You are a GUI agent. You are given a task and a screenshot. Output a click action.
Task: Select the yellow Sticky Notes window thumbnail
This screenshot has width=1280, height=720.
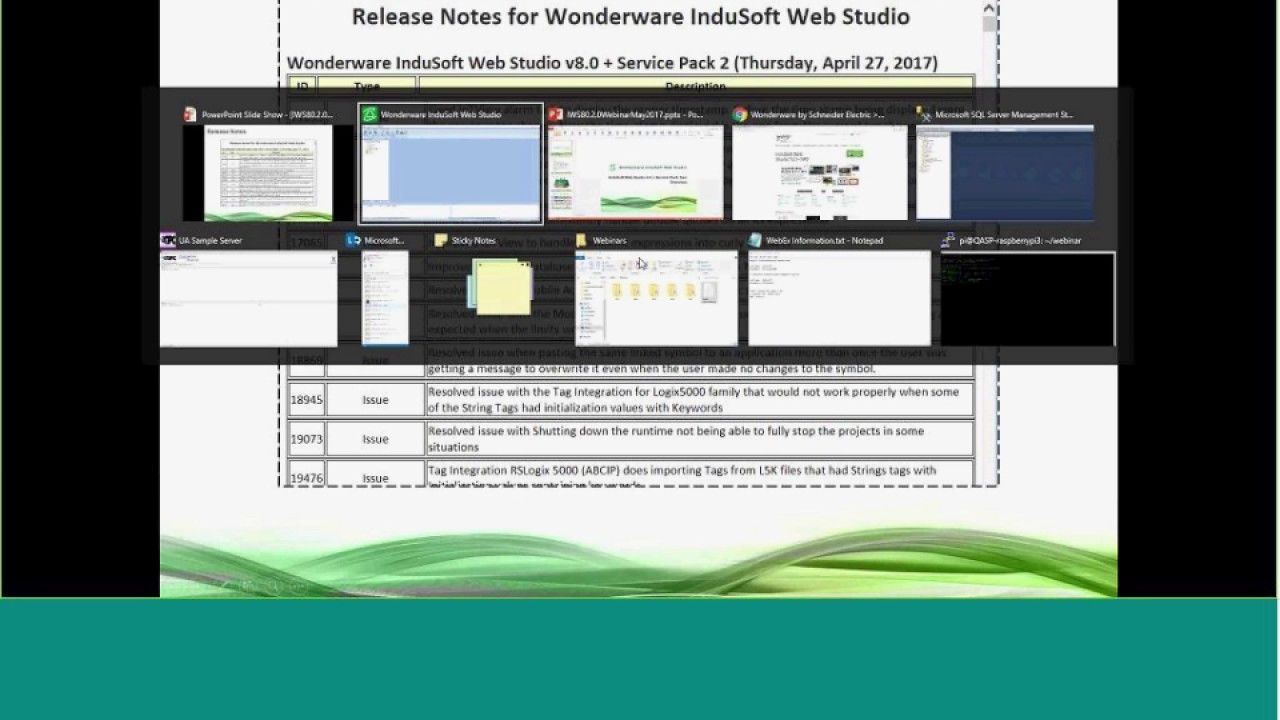pyautogui.click(x=500, y=285)
